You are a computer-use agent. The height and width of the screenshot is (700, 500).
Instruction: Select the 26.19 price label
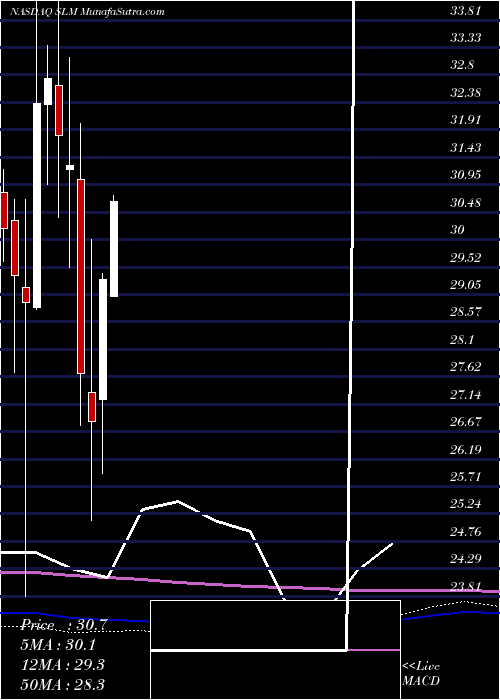(x=466, y=450)
